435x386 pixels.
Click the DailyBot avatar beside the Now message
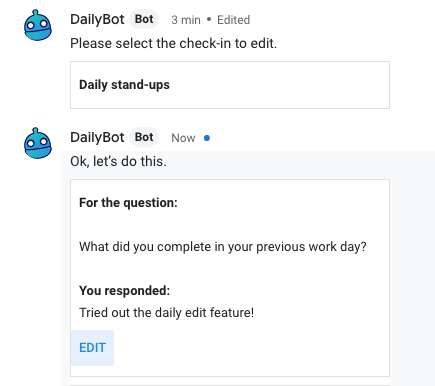pyautogui.click(x=38, y=143)
